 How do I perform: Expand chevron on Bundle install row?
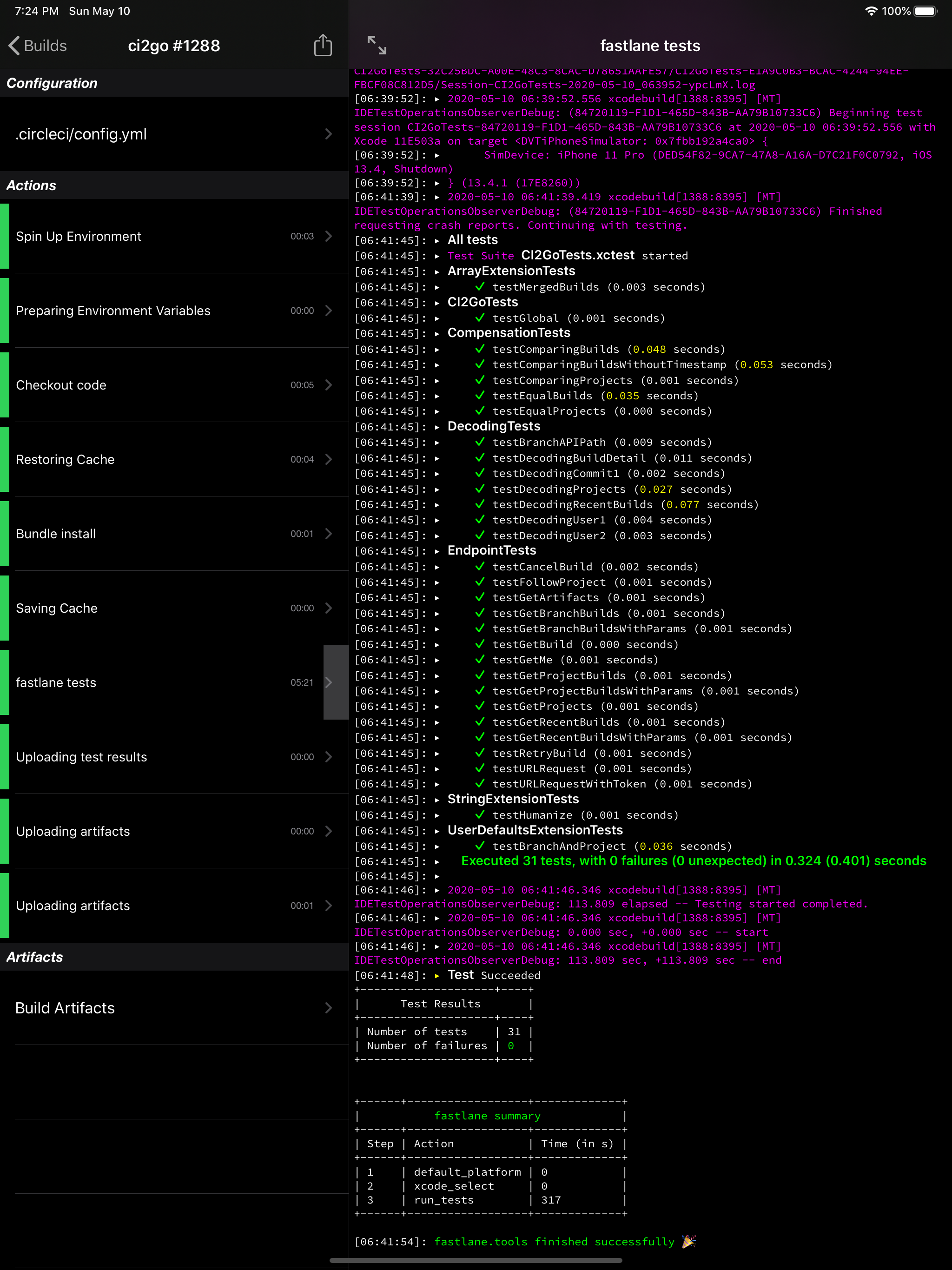tap(329, 533)
